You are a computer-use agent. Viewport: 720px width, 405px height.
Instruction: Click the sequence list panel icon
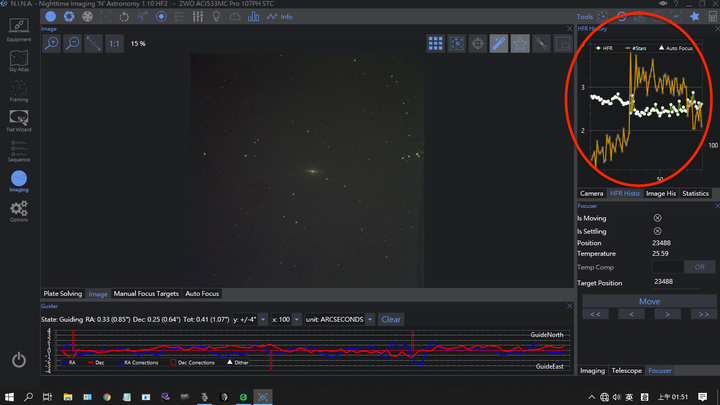pos(180,17)
